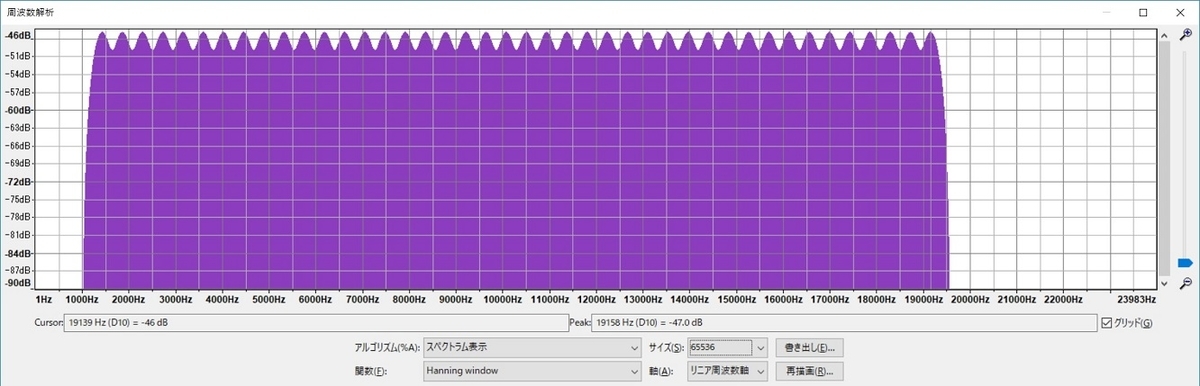The height and width of the screenshot is (386, 1200).
Task: Click the '23983Hz' frequency axis label
Action: pos(1136,299)
